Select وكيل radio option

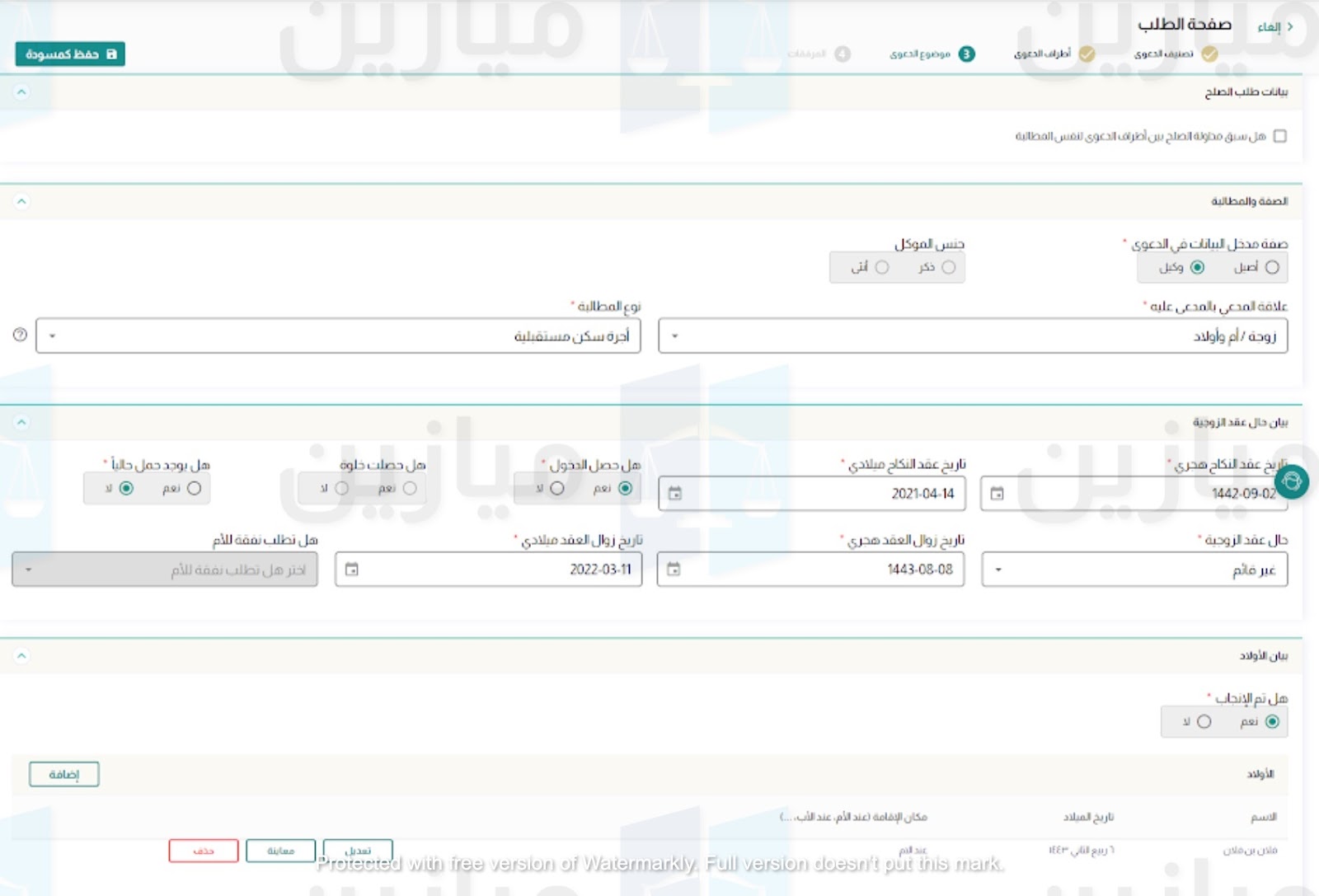1197,267
